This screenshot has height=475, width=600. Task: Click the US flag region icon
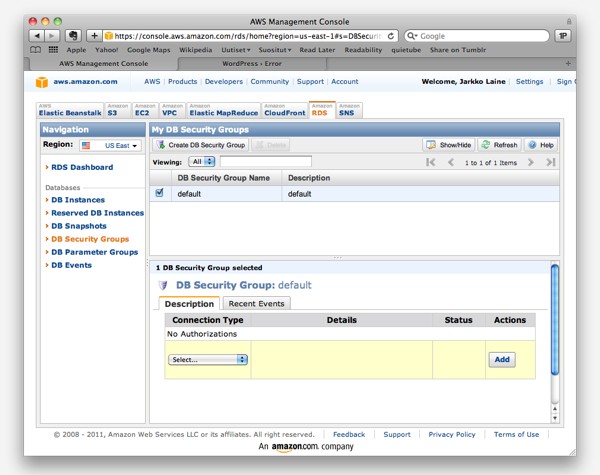click(x=86, y=145)
